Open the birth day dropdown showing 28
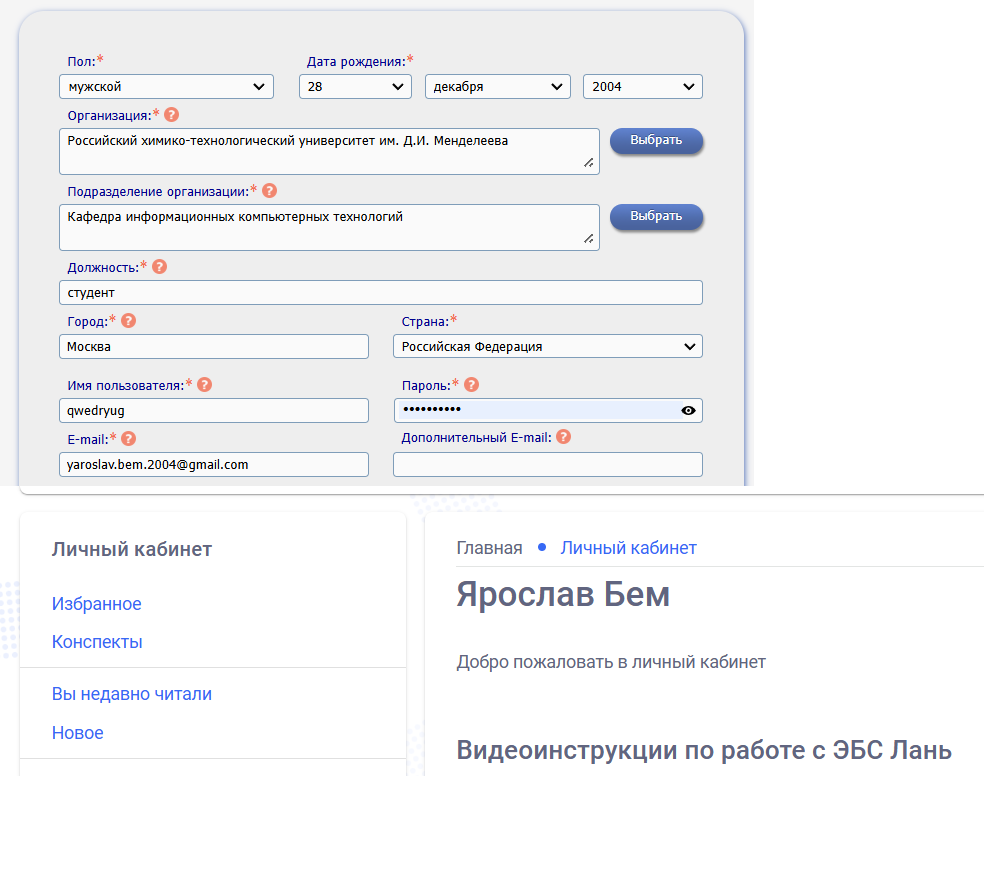Screen dimensions: 984x886 pos(355,87)
